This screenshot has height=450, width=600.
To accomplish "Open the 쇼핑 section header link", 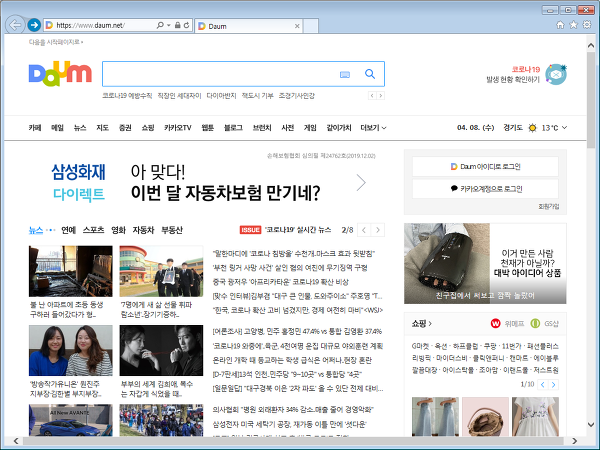I will pyautogui.click(x=421, y=324).
